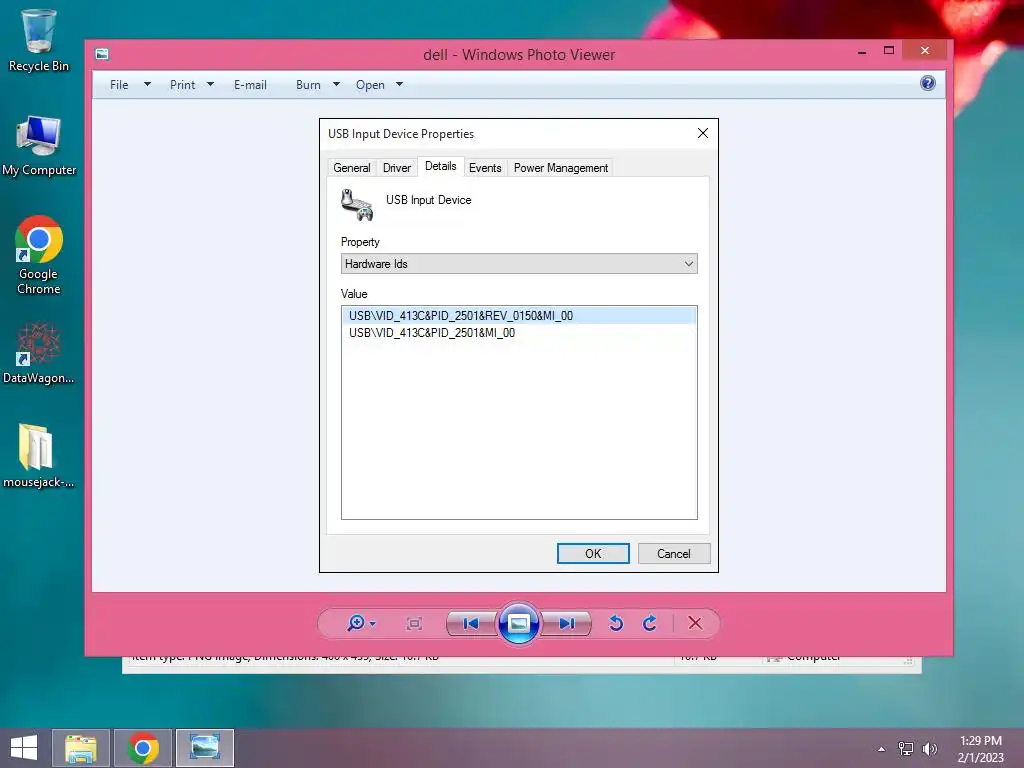Maximize the Photo Viewer window
The image size is (1024, 768).
pyautogui.click(x=889, y=50)
